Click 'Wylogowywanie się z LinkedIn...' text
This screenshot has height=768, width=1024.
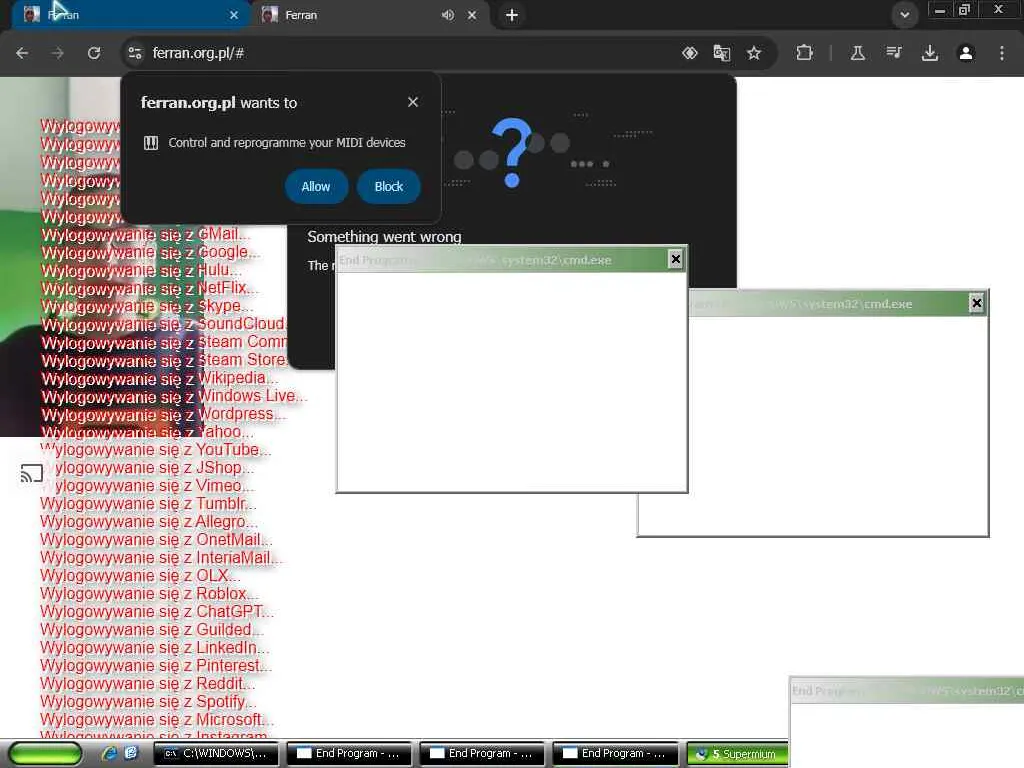tap(155, 648)
